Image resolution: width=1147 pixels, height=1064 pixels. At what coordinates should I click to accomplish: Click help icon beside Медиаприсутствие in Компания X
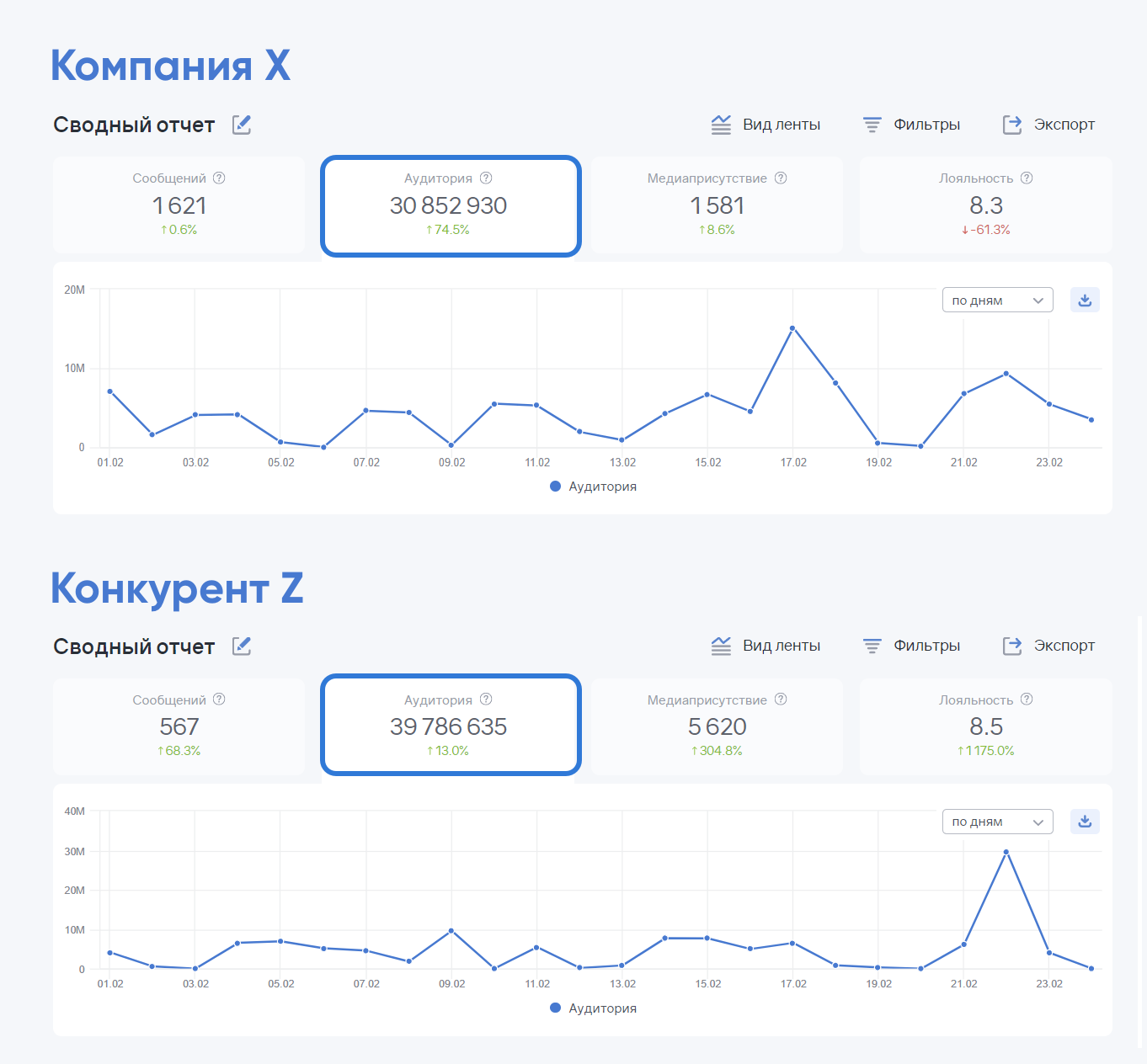tap(781, 178)
